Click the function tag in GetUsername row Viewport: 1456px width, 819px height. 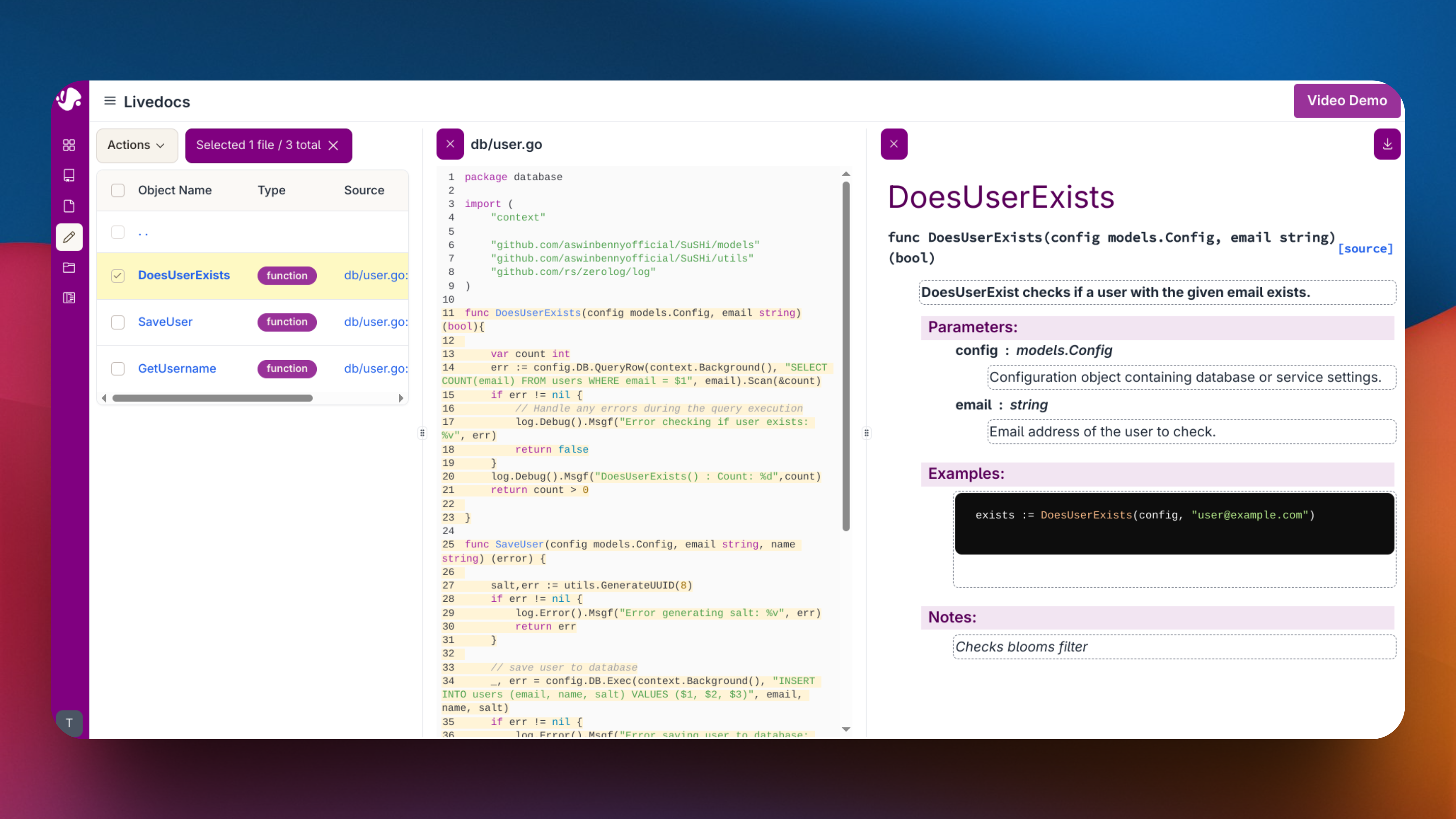287,369
